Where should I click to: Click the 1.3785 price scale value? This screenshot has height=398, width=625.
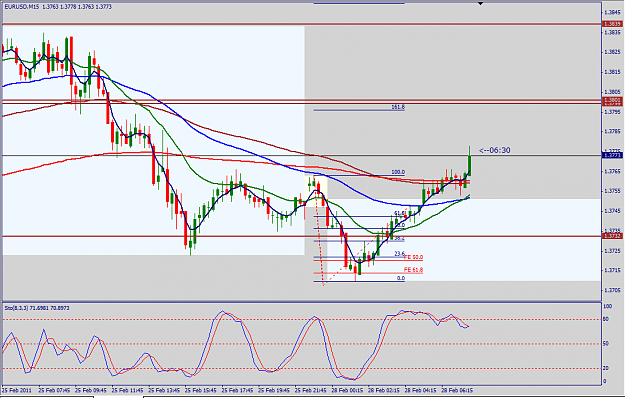pyautogui.click(x=613, y=131)
